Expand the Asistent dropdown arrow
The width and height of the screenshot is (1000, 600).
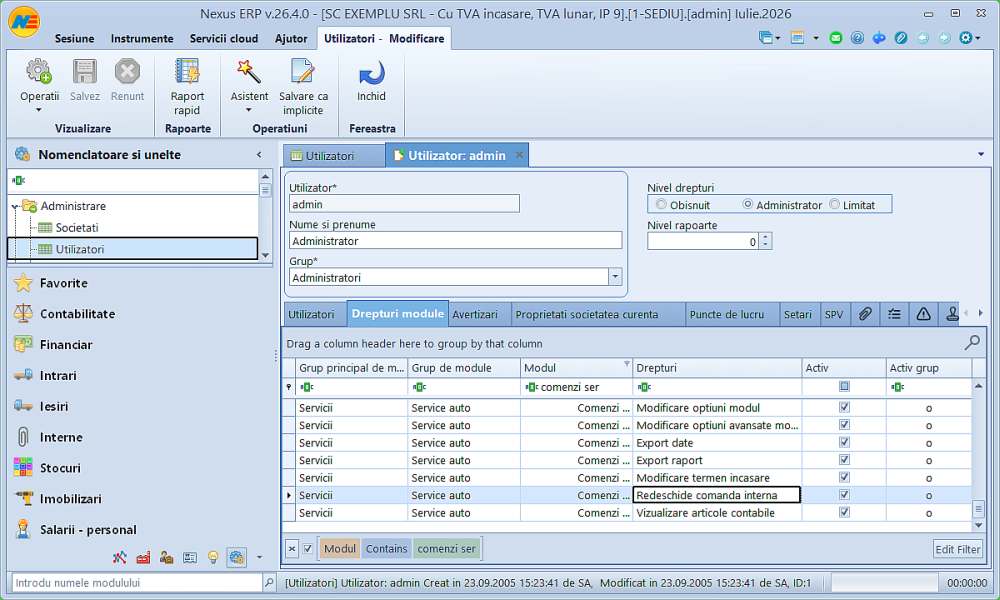click(x=249, y=110)
